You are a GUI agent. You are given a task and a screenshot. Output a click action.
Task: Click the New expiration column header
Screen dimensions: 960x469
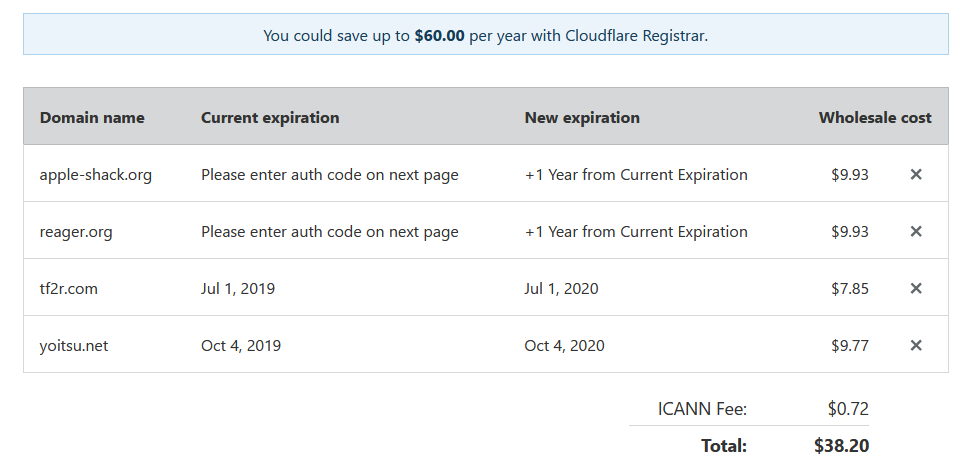point(582,118)
